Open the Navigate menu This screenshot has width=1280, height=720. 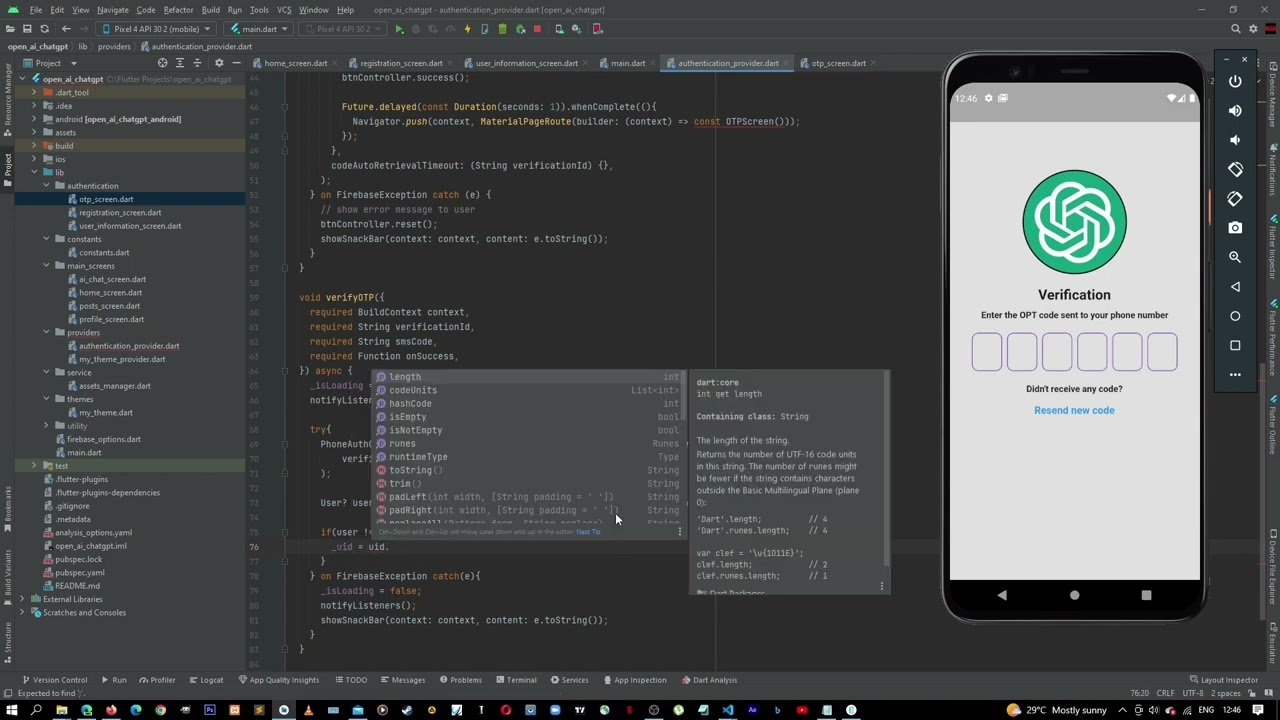click(113, 10)
